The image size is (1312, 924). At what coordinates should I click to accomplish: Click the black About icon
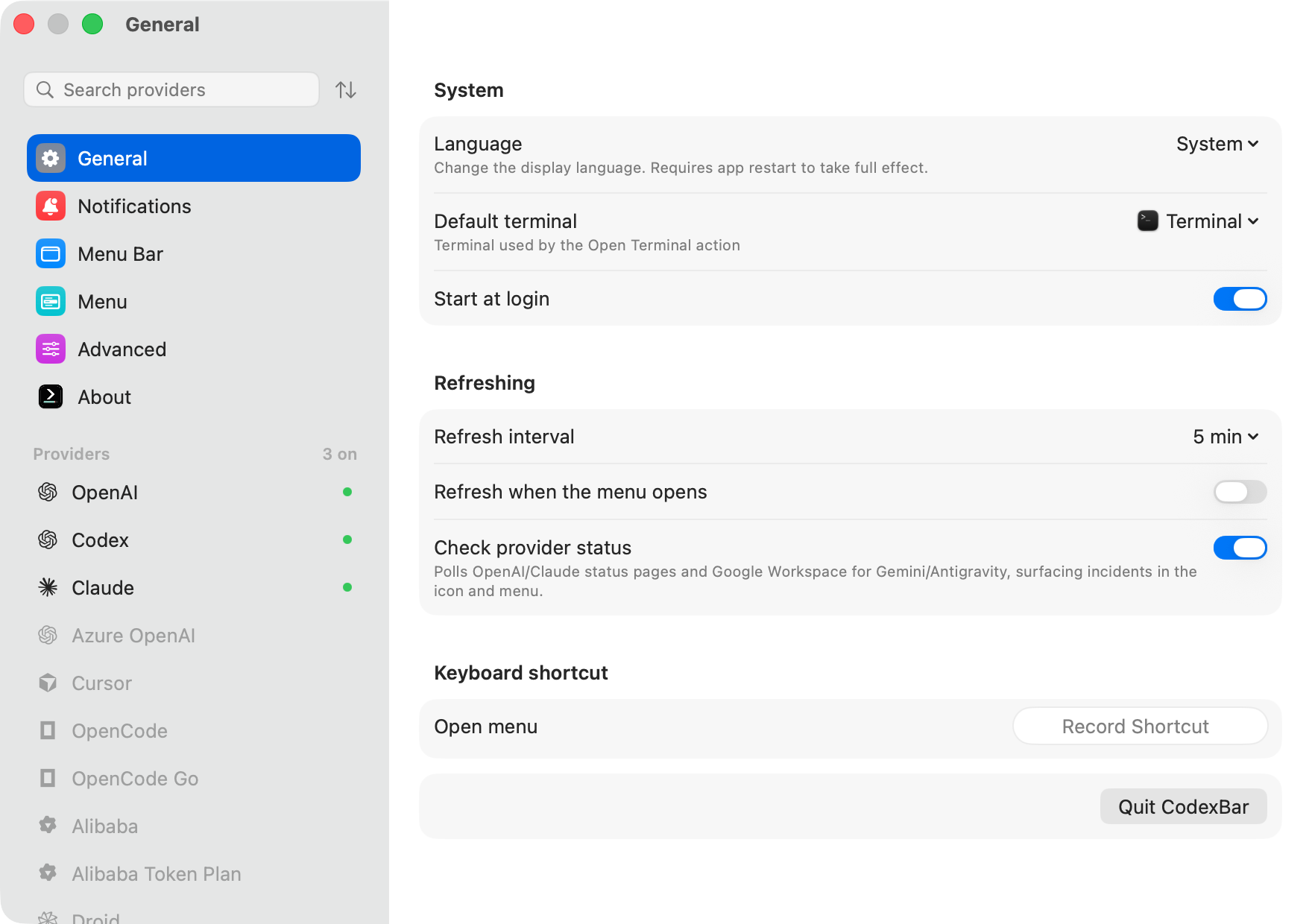51,396
